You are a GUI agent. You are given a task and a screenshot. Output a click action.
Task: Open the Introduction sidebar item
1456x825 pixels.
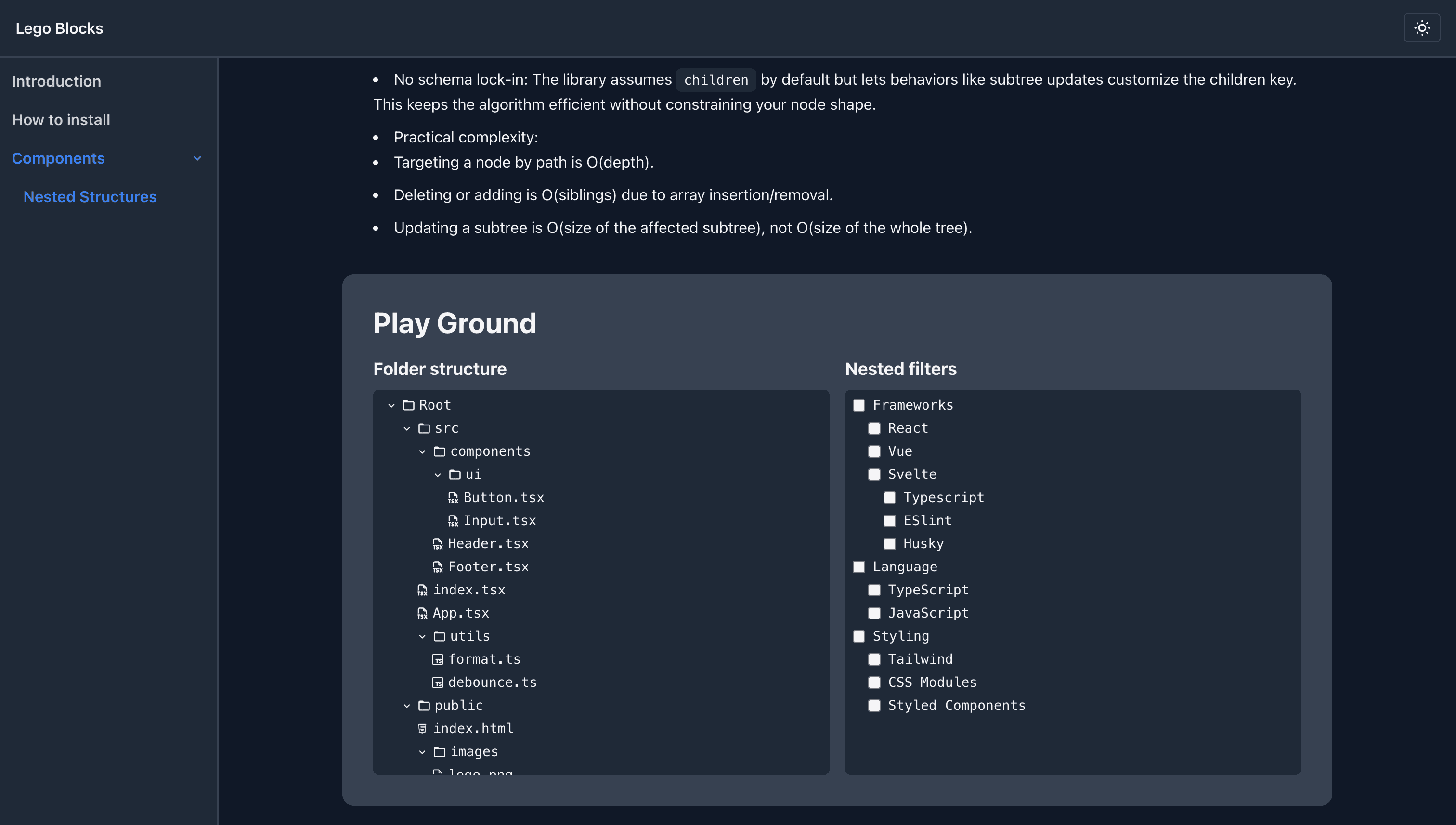click(56, 81)
